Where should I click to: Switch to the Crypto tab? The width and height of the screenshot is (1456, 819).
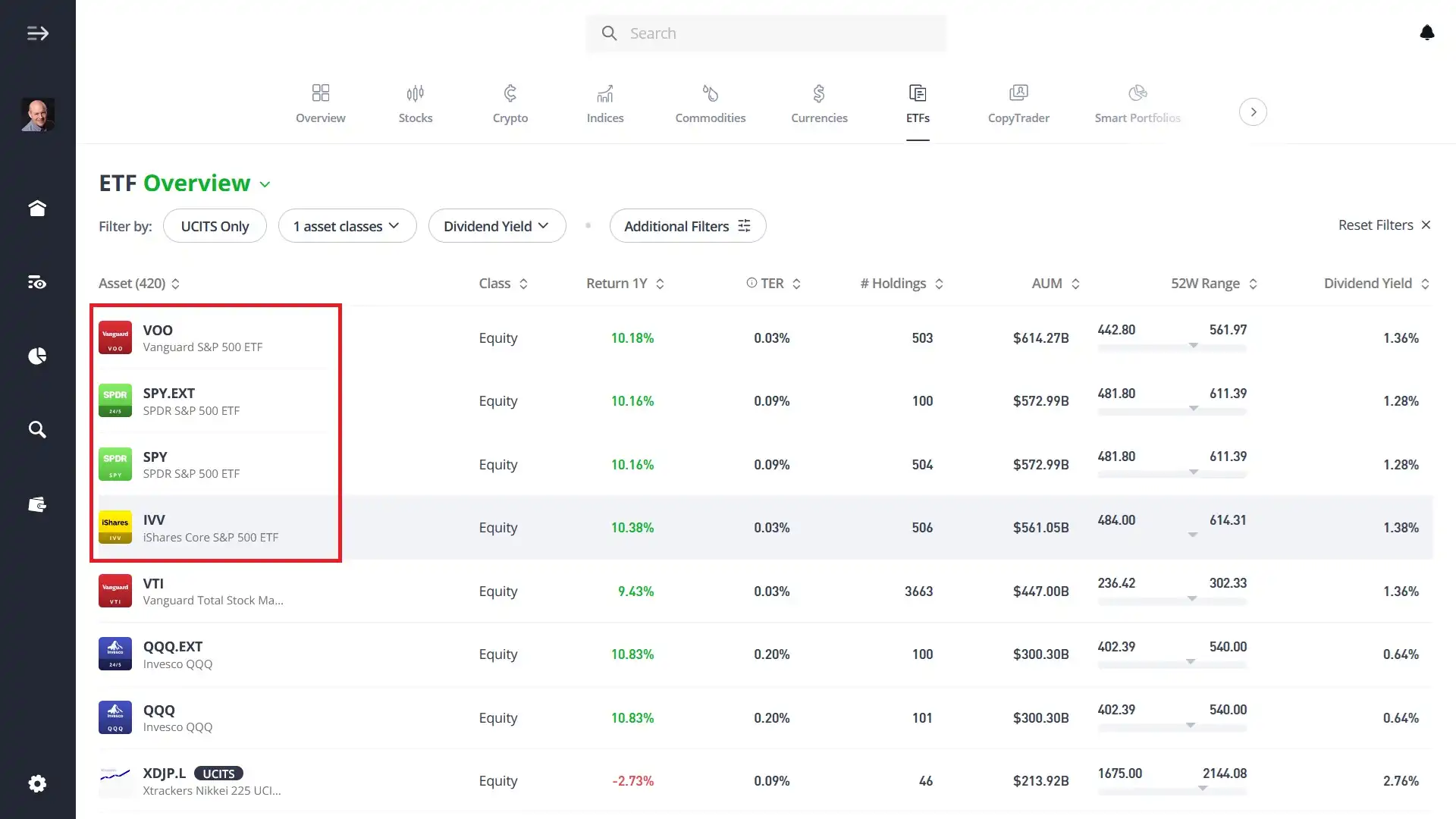tap(510, 104)
